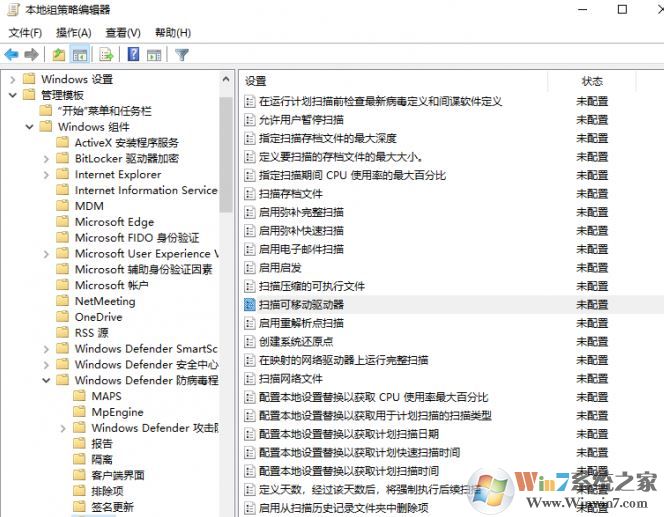Click folder icon of MAPS

point(79,396)
